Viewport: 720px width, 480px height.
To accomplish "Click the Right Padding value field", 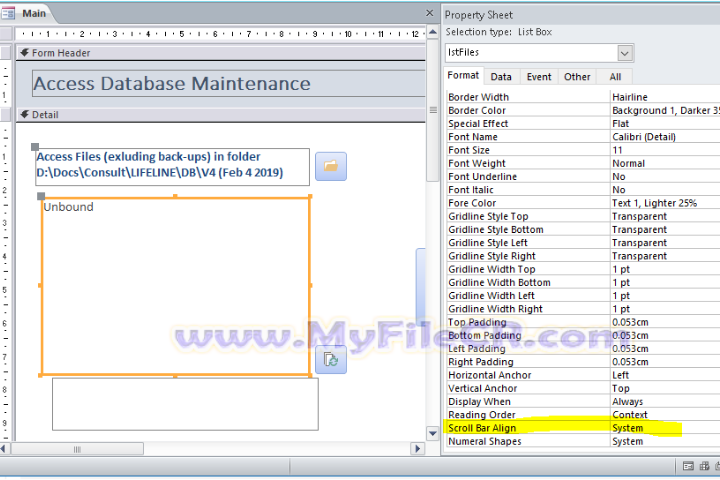I will (x=665, y=362).
